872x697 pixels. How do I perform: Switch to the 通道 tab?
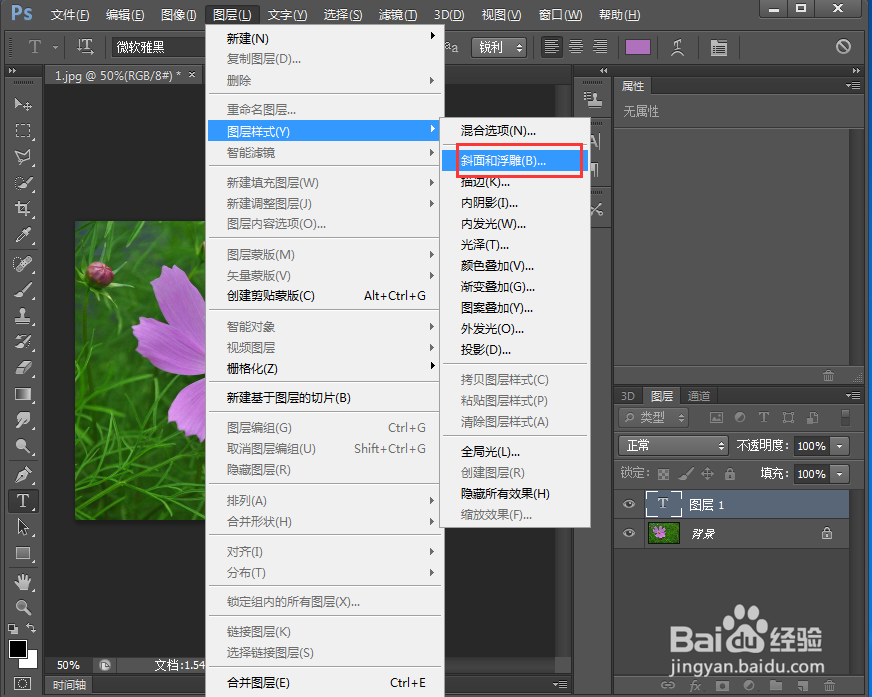pyautogui.click(x=699, y=396)
